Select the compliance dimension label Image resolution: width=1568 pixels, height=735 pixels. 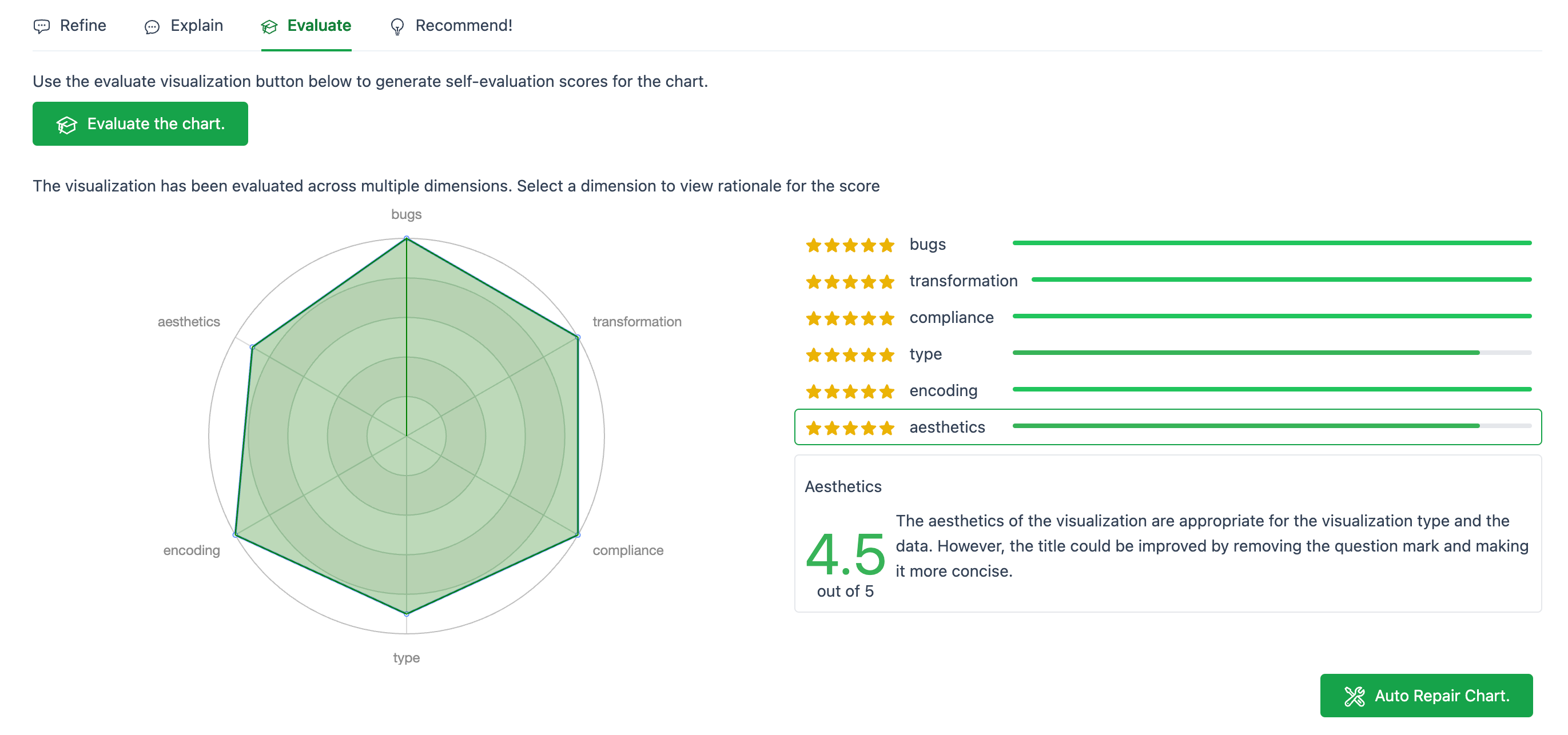(x=952, y=318)
